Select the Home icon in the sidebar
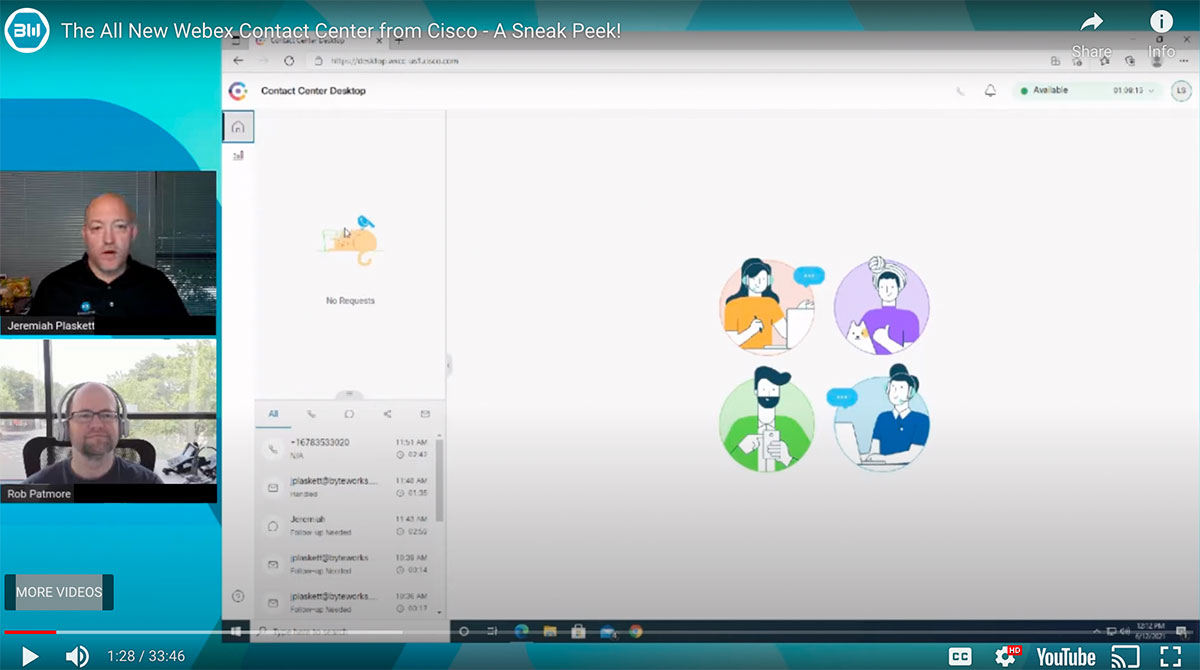This screenshot has height=670, width=1200. click(x=237, y=126)
